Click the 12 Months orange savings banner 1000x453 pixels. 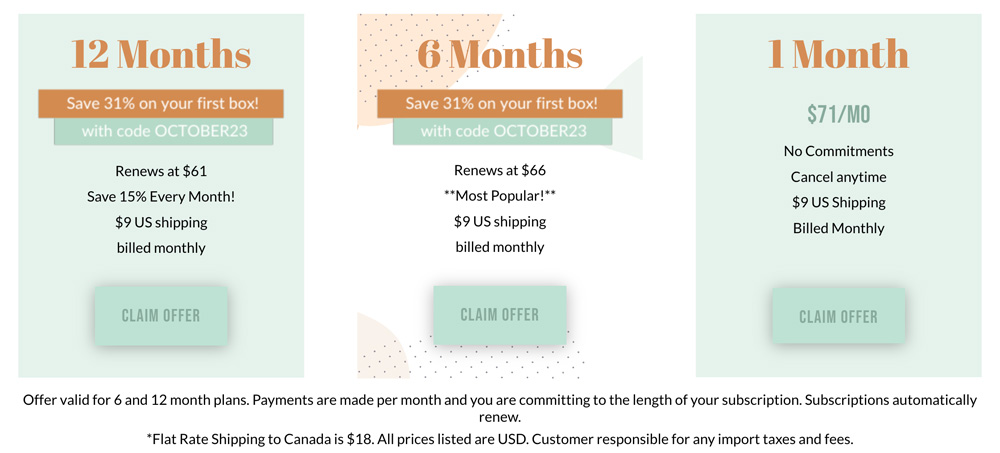click(x=161, y=103)
